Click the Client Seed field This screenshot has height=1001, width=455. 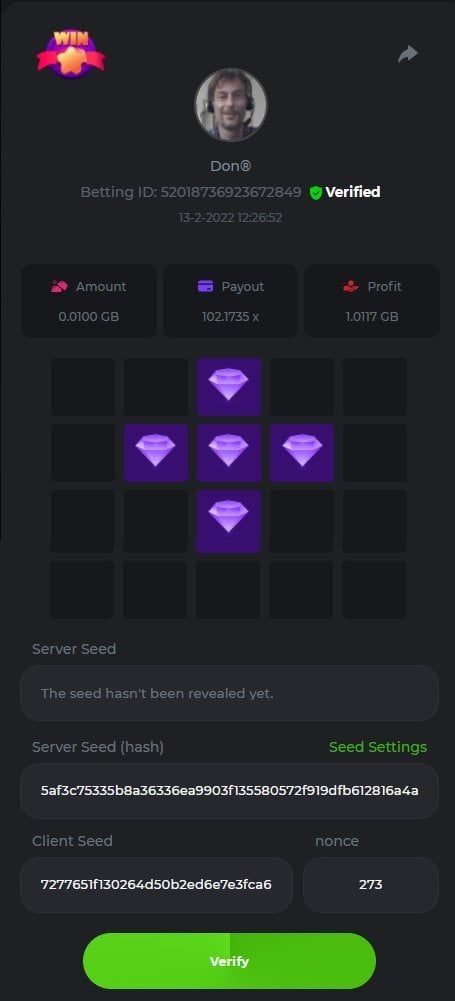pos(156,885)
